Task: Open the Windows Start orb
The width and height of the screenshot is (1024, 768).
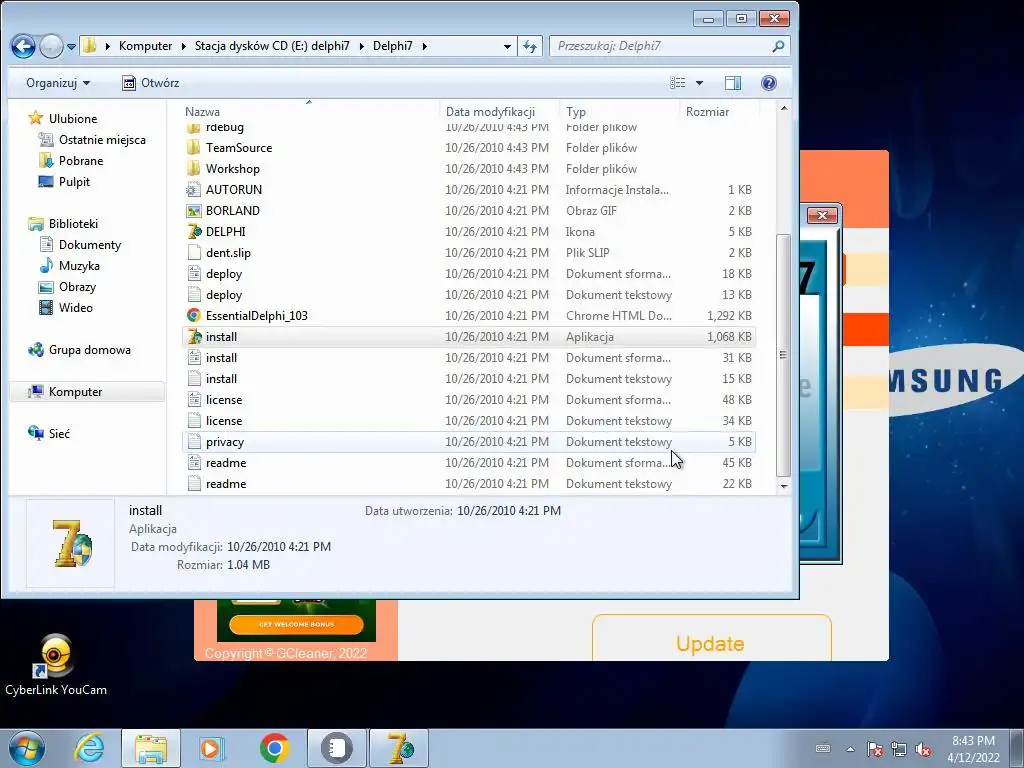Action: (x=27, y=748)
